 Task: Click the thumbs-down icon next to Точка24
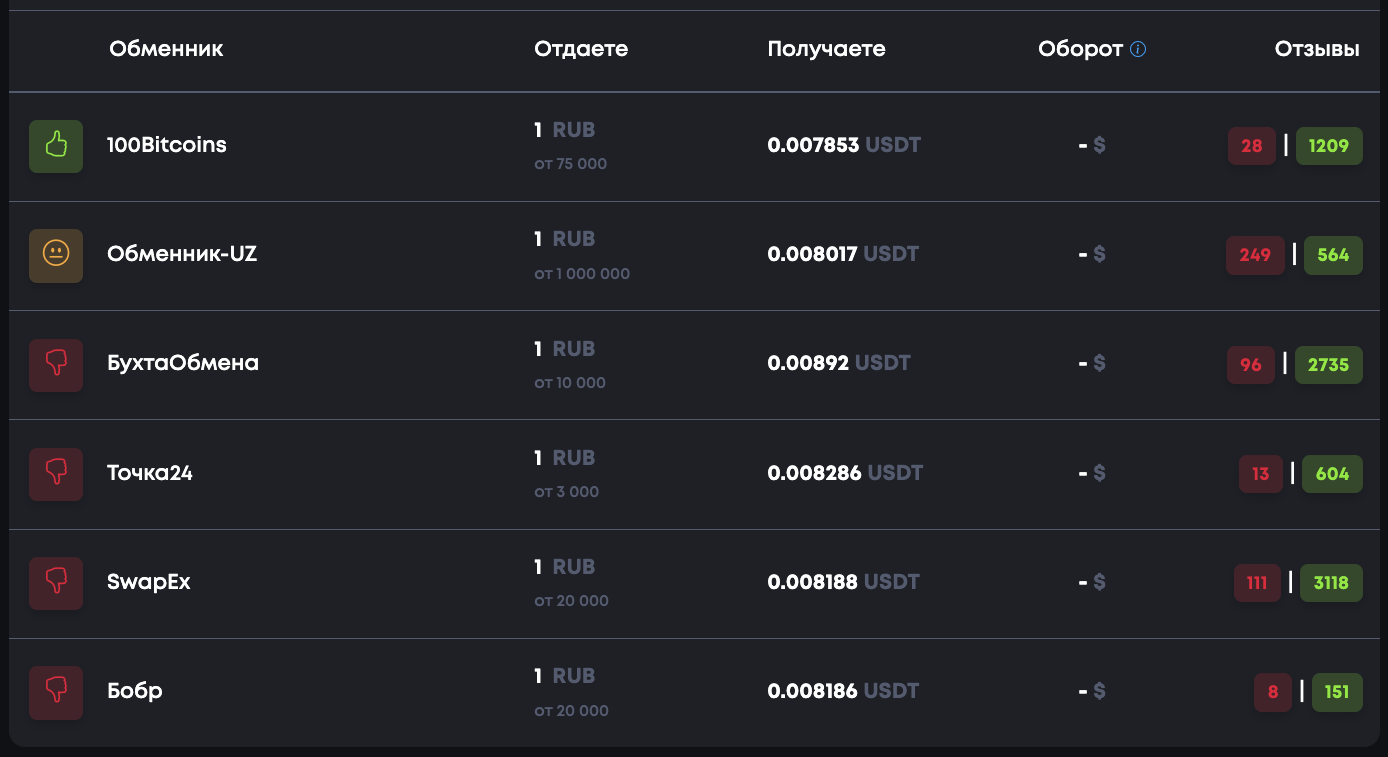click(56, 473)
